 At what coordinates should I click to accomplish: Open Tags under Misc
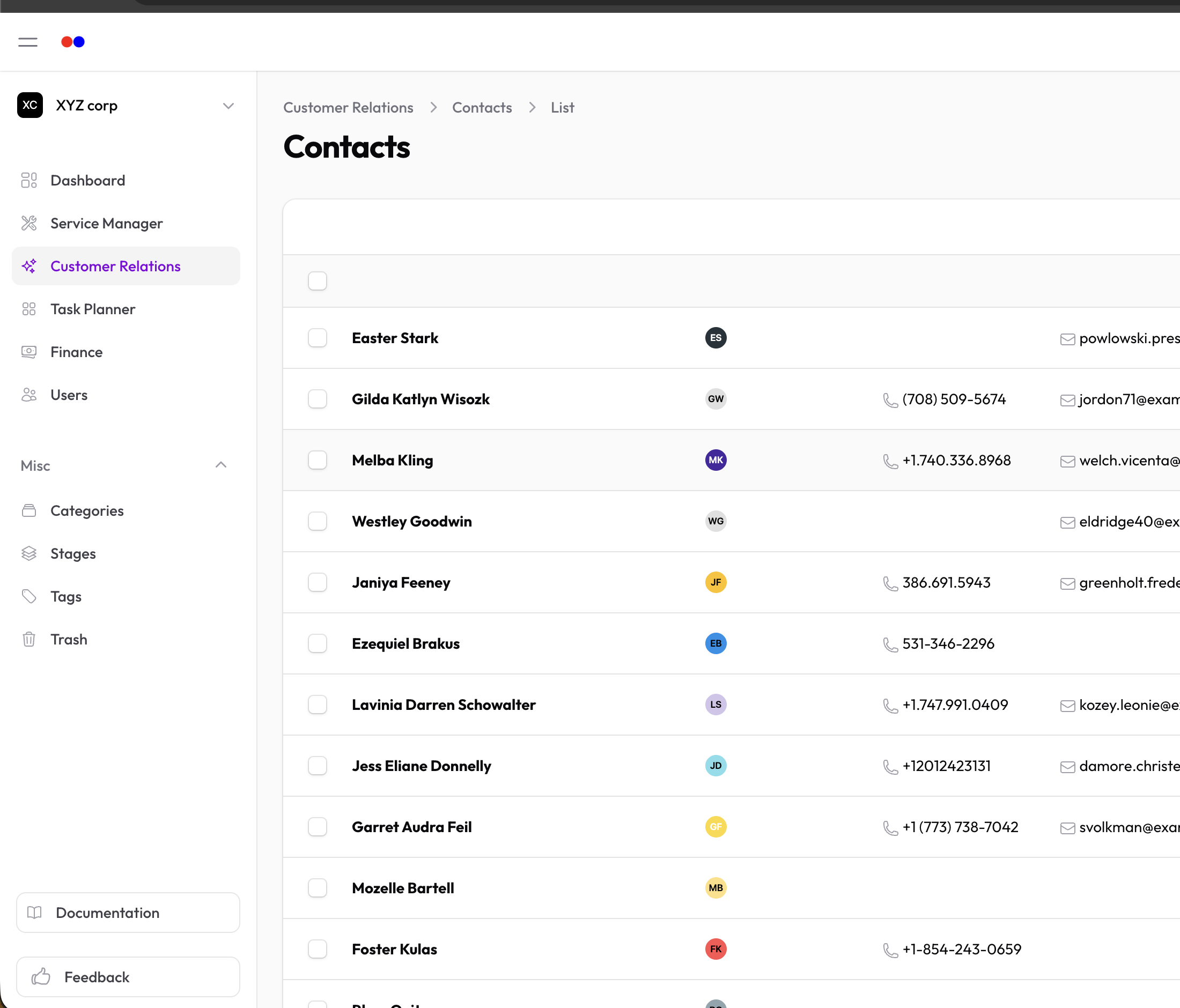(x=126, y=597)
